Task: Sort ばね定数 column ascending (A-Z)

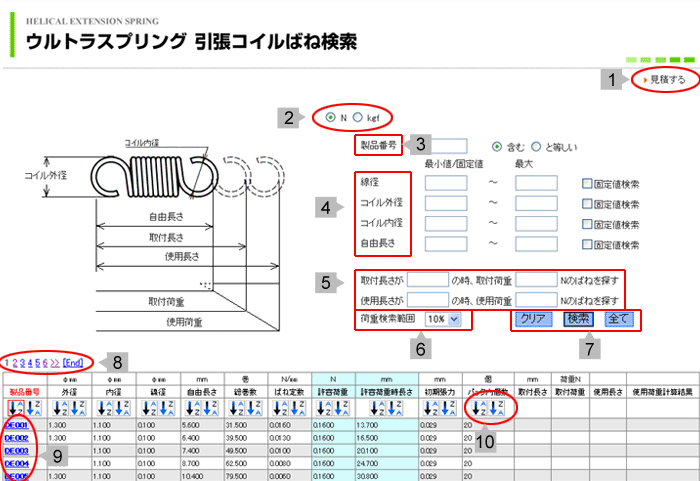Action: click(281, 408)
